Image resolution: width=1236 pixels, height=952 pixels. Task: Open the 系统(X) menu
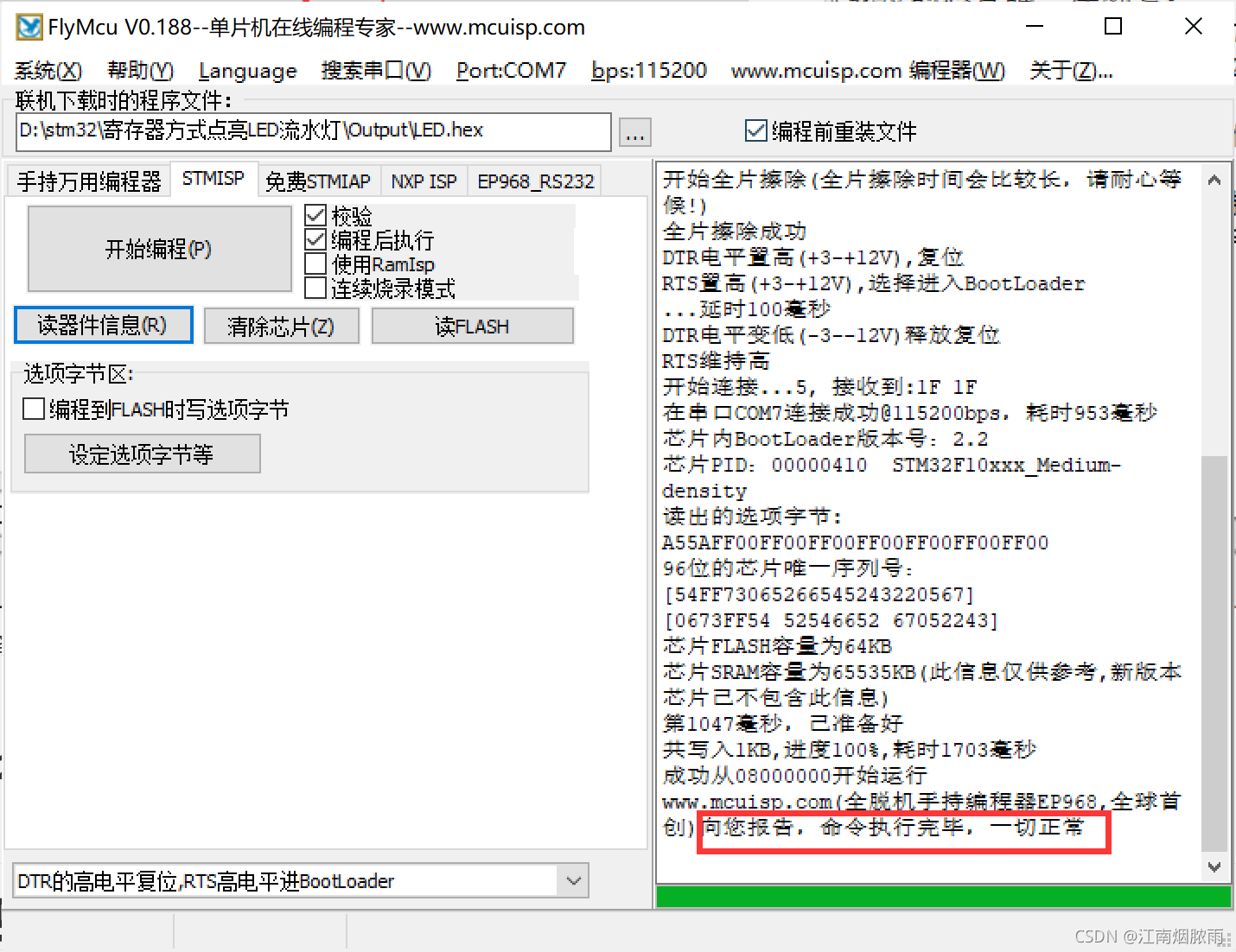coord(48,70)
